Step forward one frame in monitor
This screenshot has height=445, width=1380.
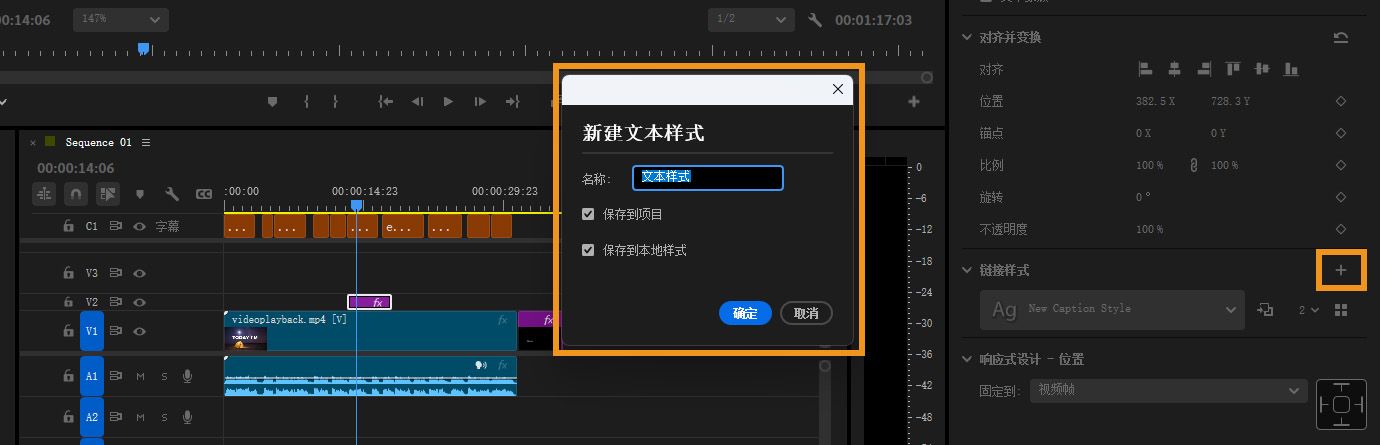pyautogui.click(x=480, y=101)
